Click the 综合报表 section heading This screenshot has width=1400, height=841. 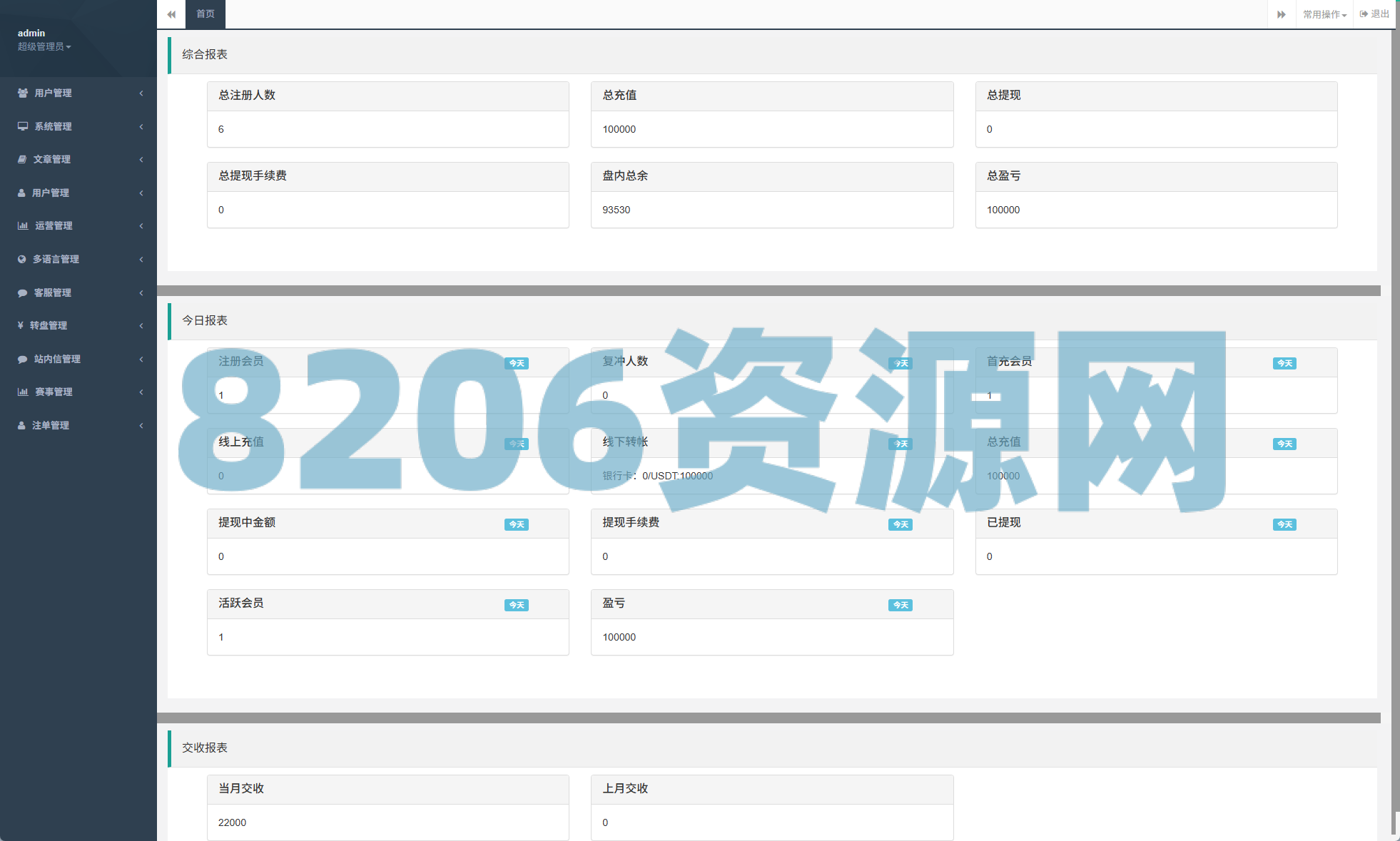pos(205,54)
